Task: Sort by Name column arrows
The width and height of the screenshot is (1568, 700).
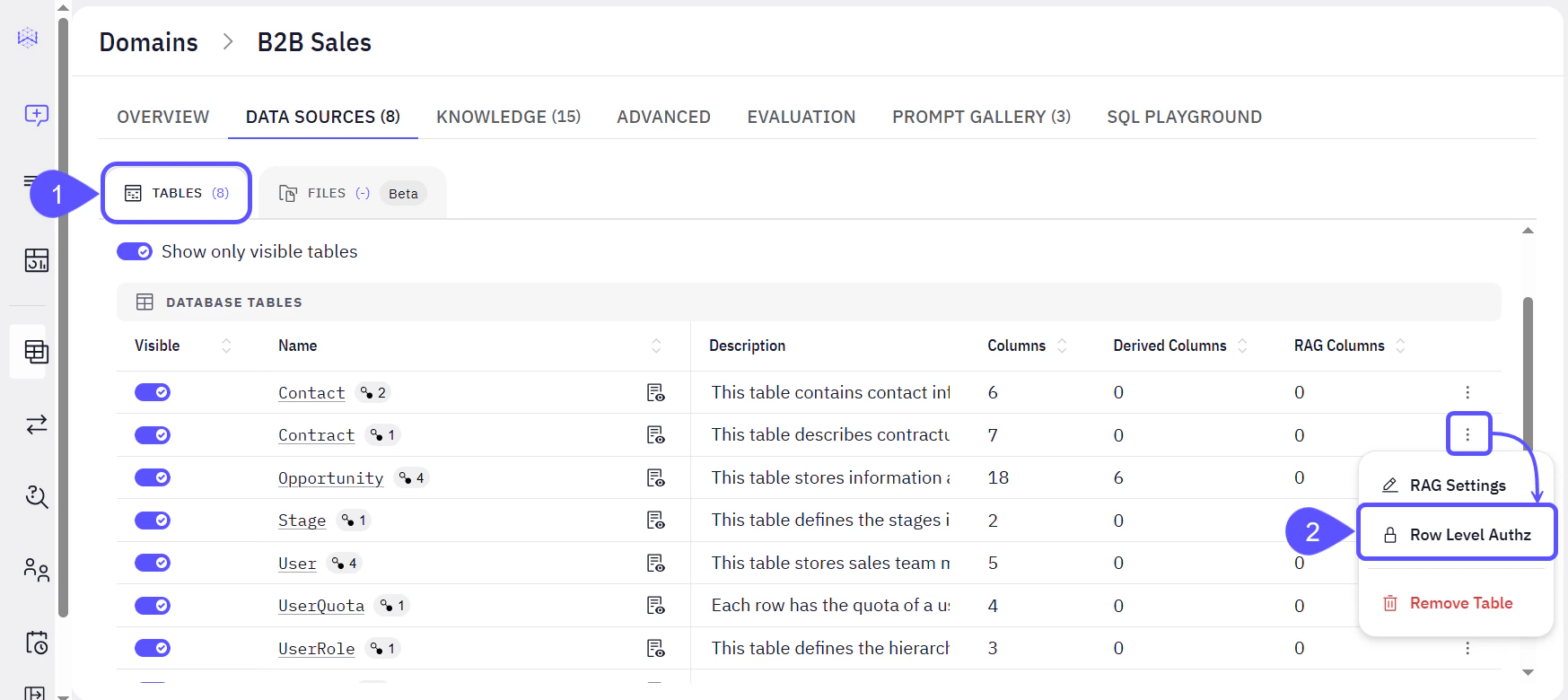Action: pos(656,346)
